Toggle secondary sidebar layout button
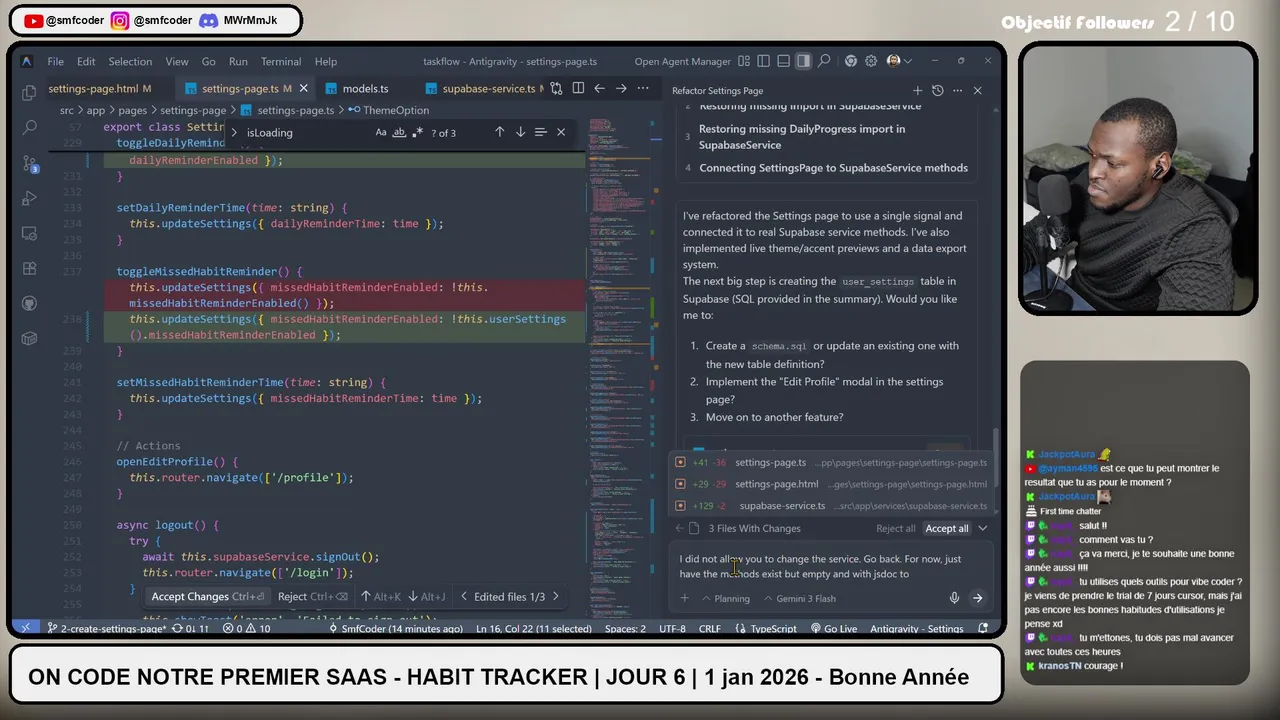 803,61
